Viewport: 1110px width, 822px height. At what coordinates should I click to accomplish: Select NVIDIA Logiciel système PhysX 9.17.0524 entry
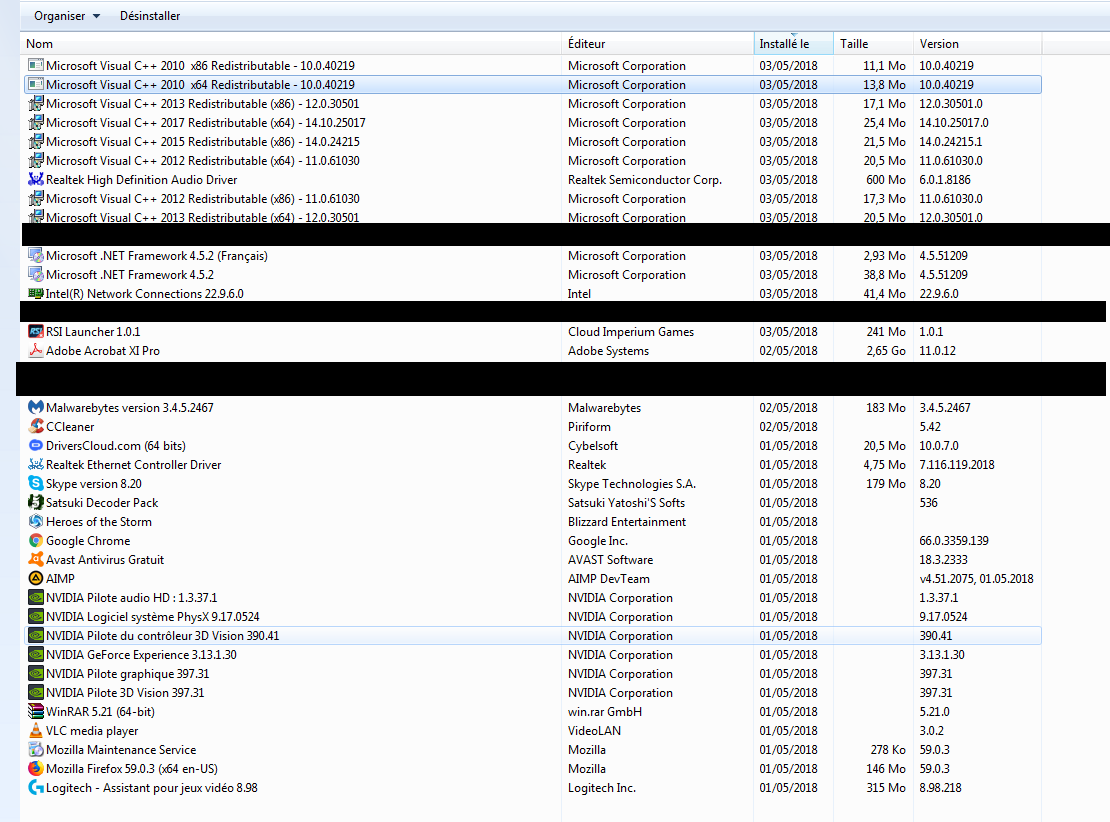[153, 617]
